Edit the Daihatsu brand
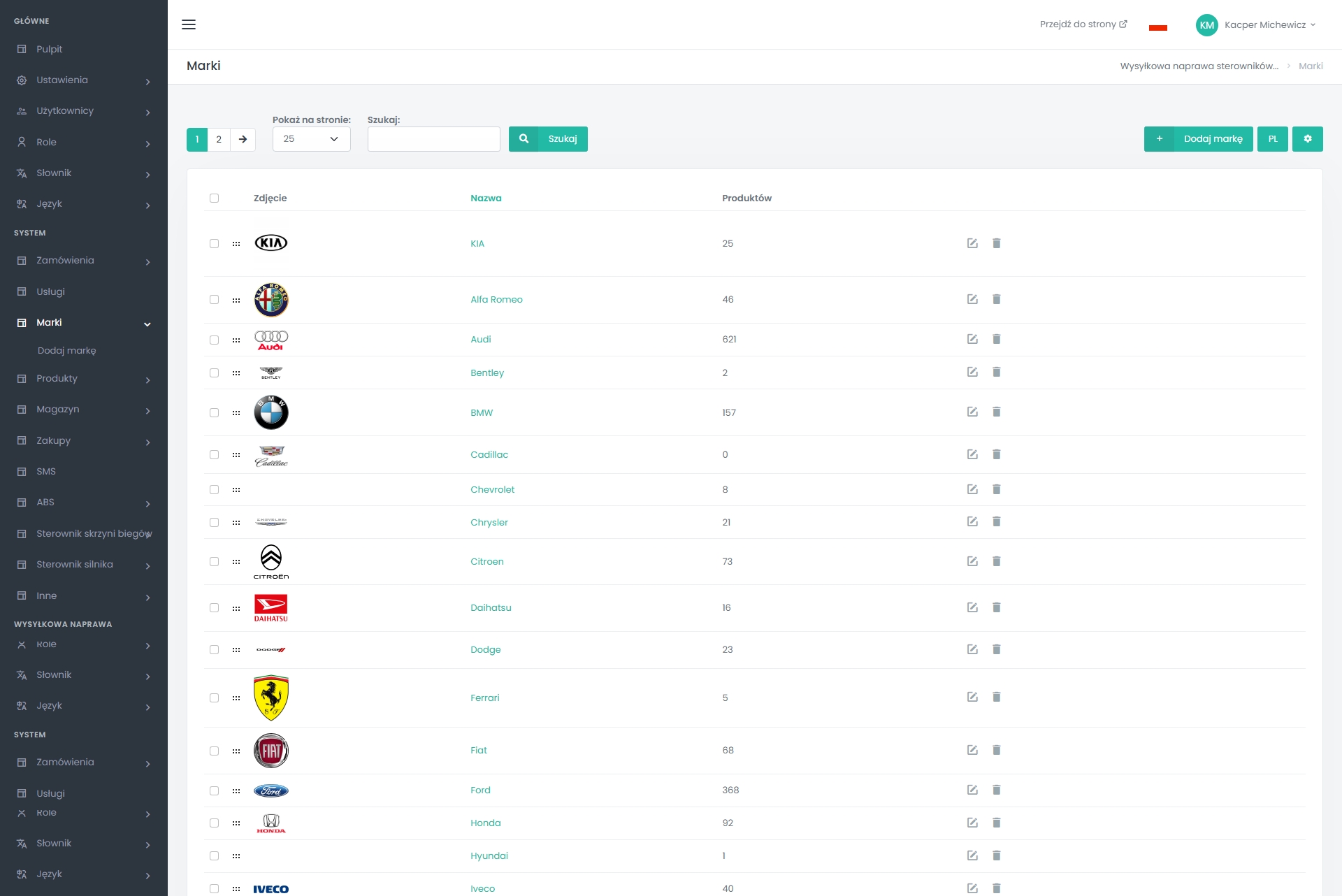 coord(972,607)
